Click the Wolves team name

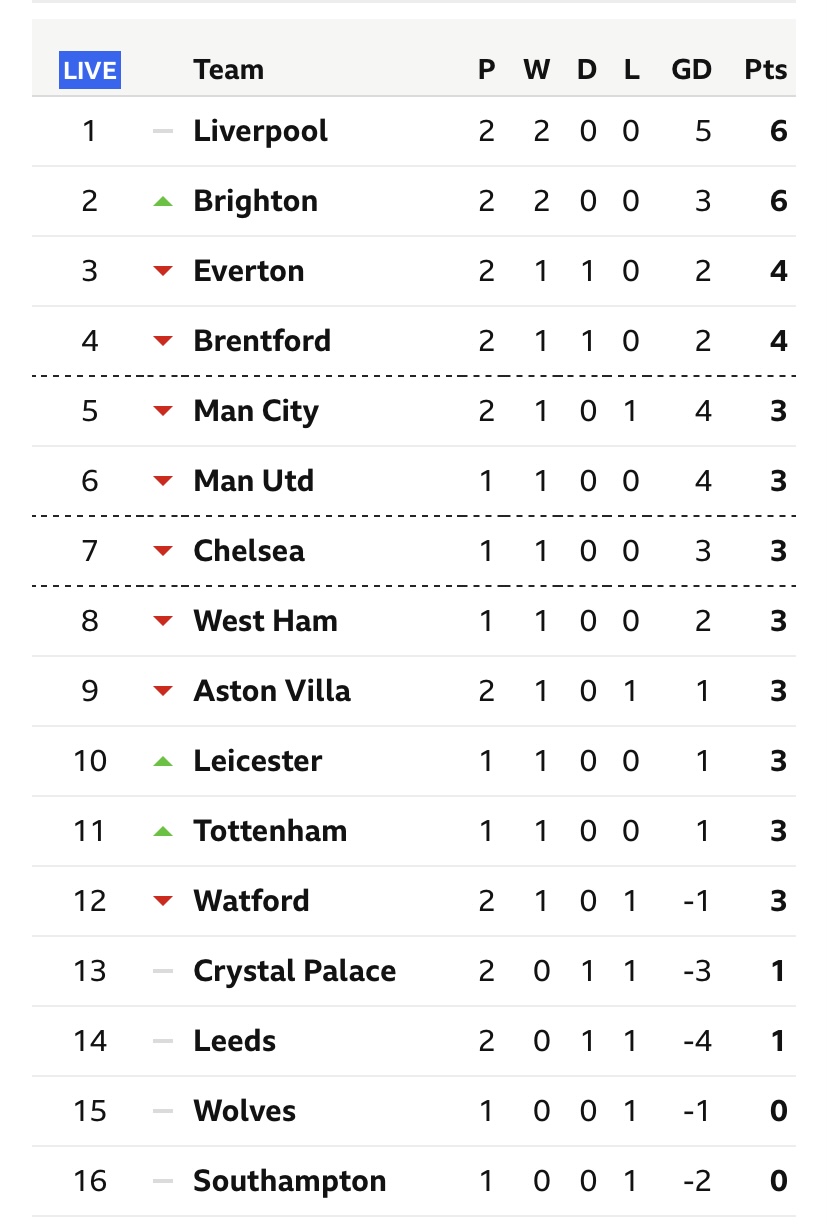(245, 1111)
